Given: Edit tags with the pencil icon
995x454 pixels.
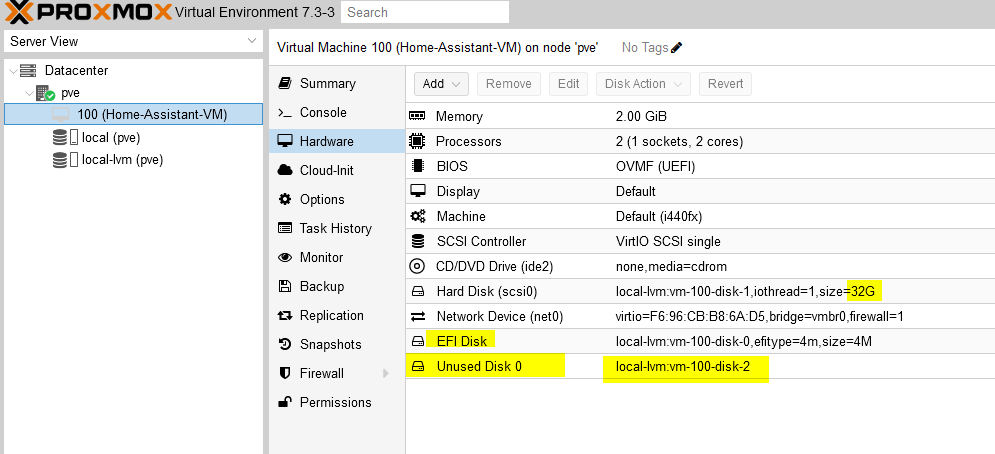Looking at the screenshot, I should pyautogui.click(x=676, y=48).
